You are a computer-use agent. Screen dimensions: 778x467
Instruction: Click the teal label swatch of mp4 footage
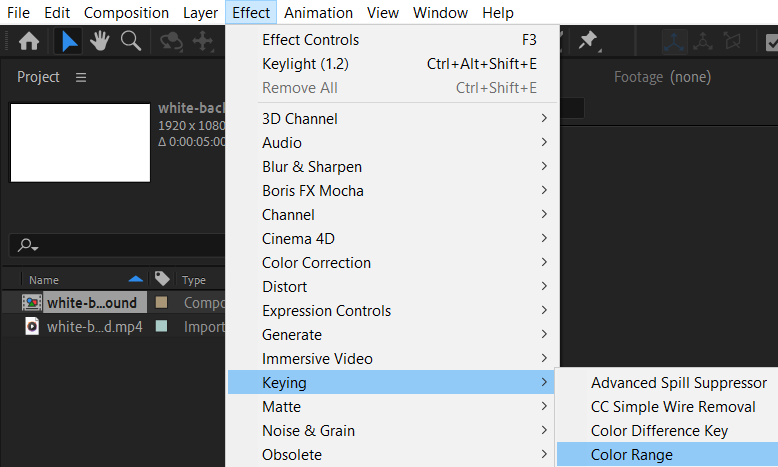click(161, 326)
